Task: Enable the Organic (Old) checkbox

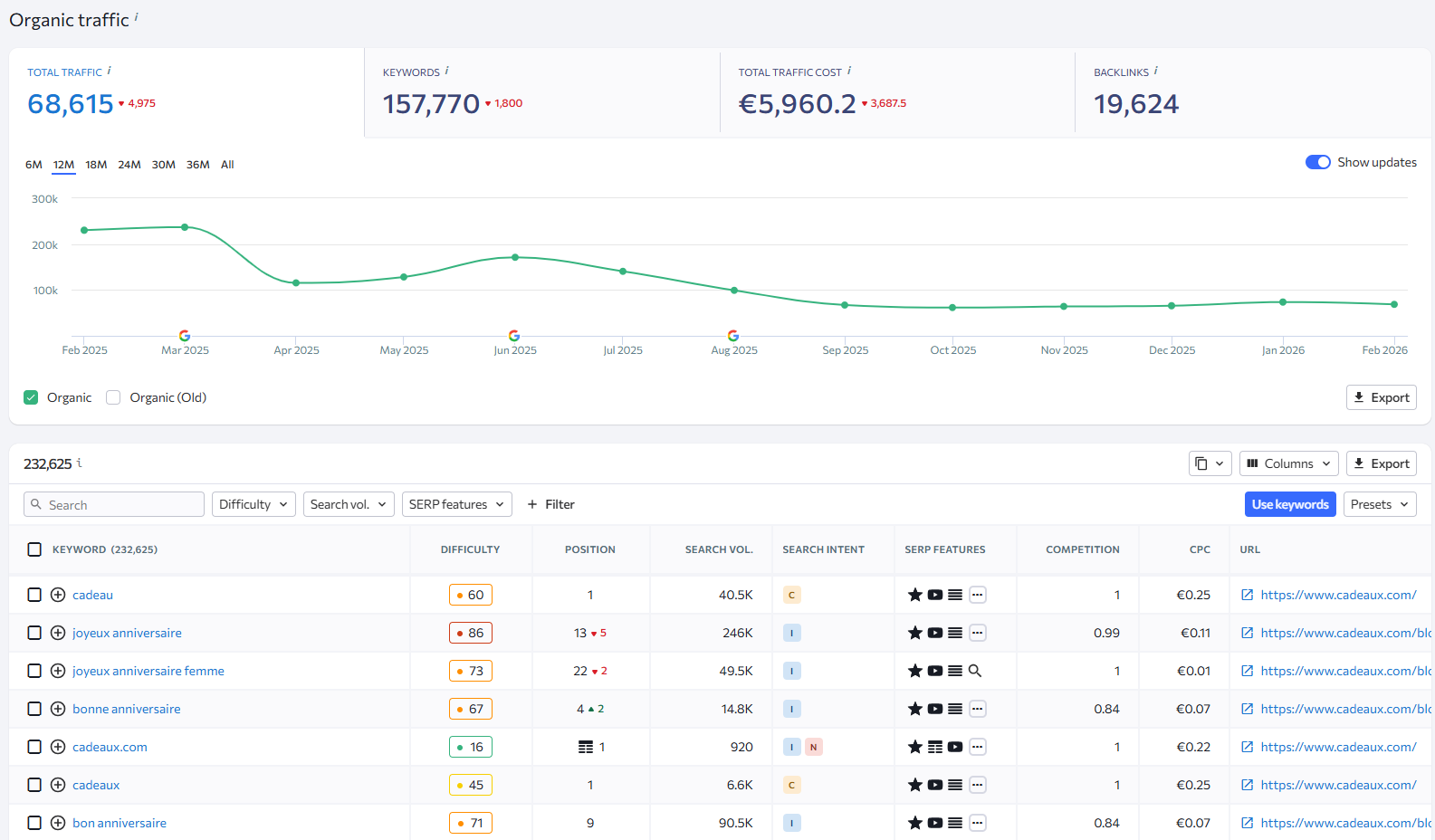Action: pyautogui.click(x=113, y=397)
